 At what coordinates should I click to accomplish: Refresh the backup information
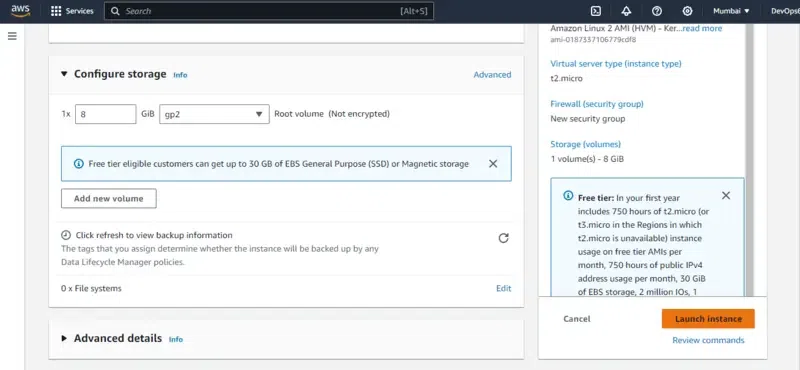pyautogui.click(x=504, y=238)
